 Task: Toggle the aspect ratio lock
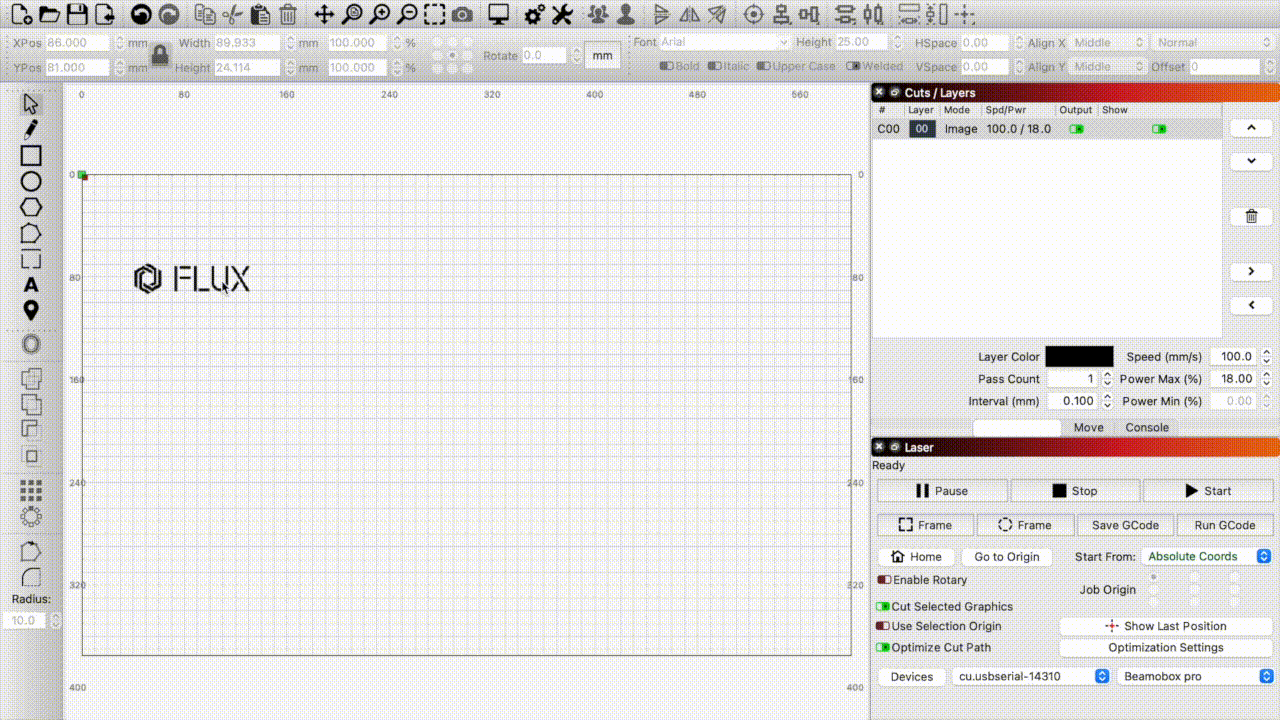coord(160,56)
